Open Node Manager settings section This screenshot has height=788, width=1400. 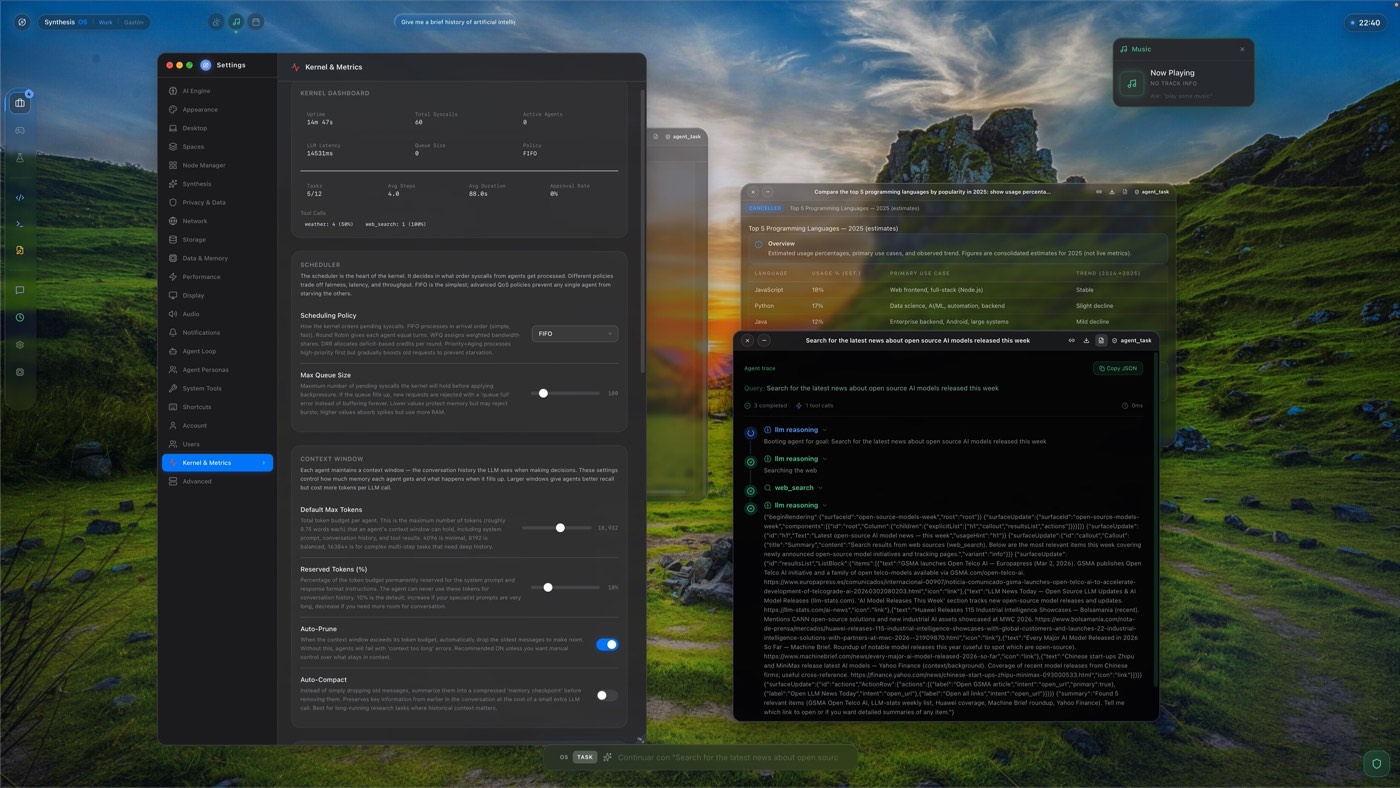(x=217, y=165)
